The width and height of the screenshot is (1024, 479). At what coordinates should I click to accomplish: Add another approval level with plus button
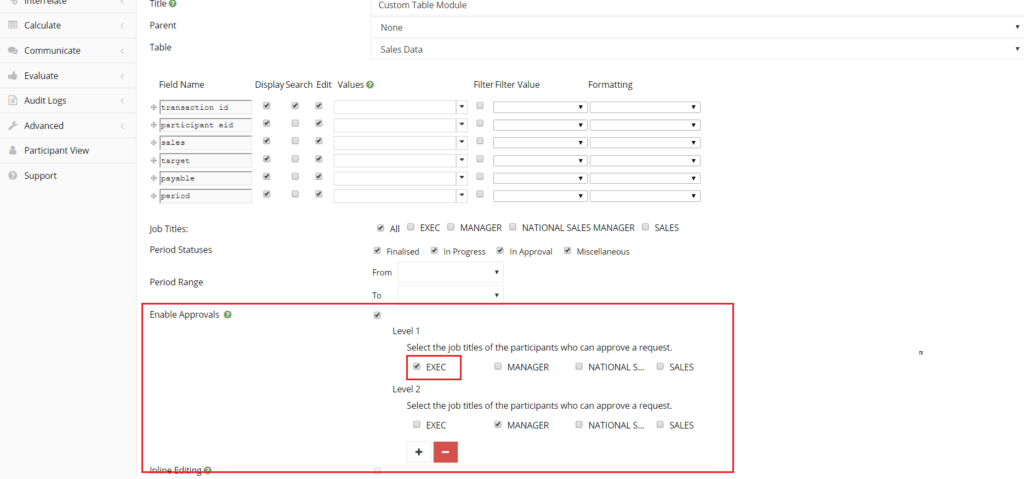419,452
